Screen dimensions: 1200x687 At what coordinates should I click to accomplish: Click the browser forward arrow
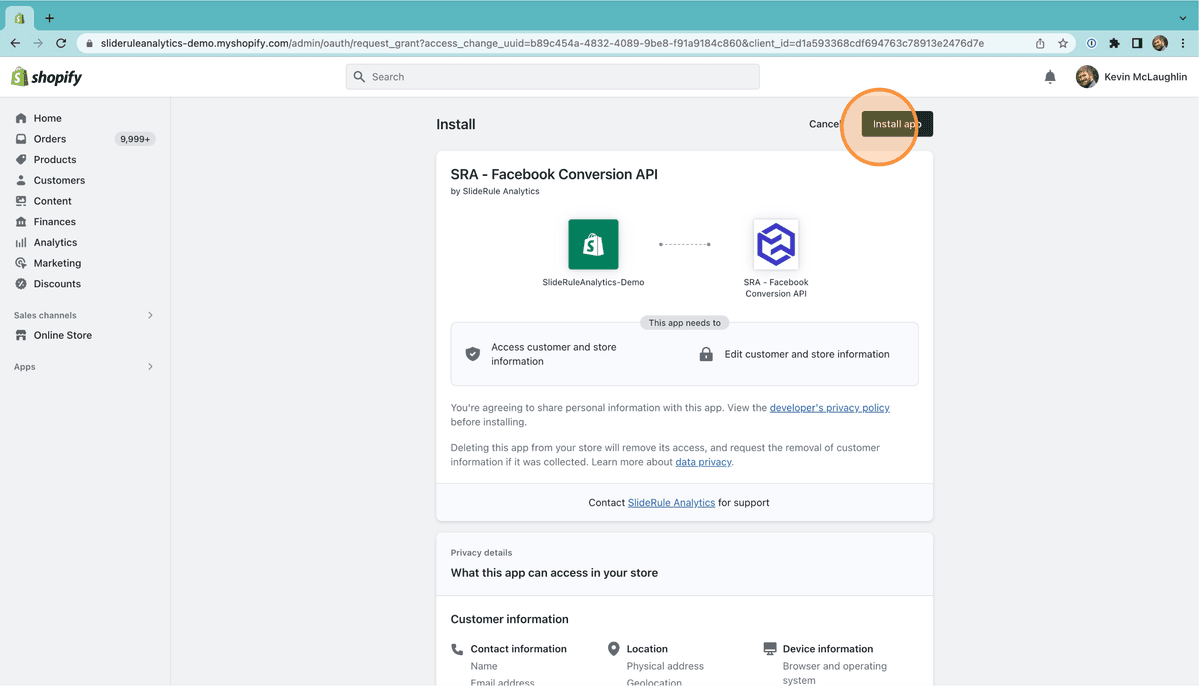[x=38, y=43]
